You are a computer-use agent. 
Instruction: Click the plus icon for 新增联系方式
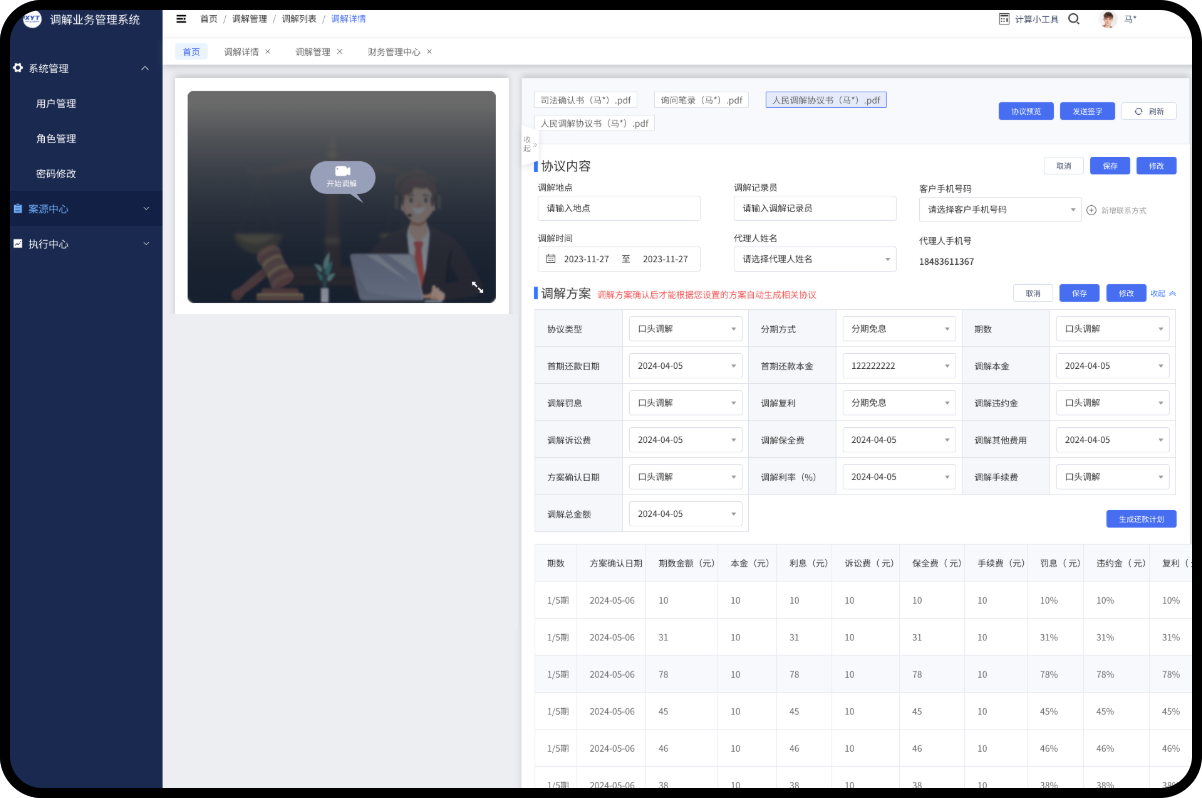[1091, 210]
